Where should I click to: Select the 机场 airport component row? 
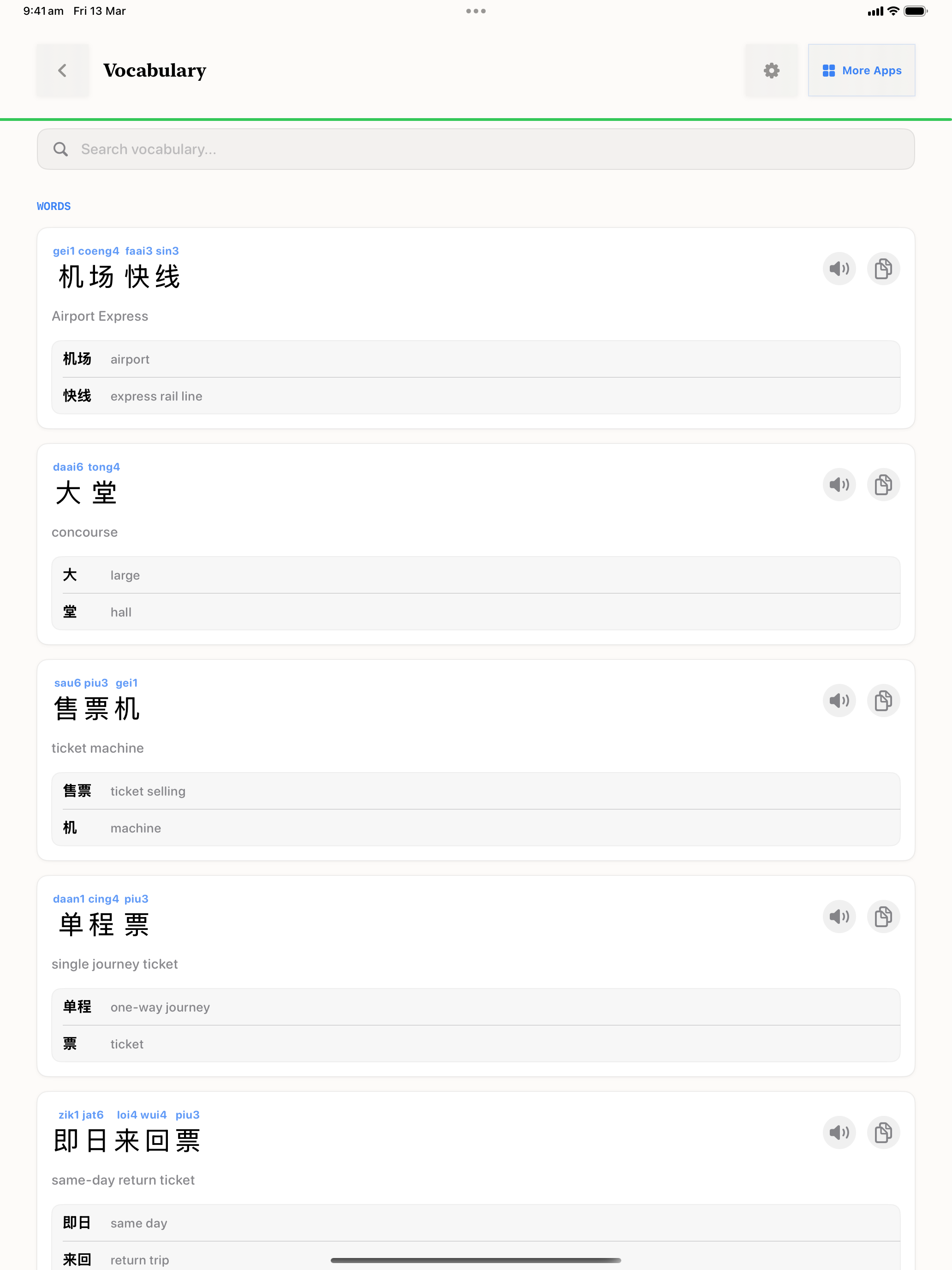pyautogui.click(x=475, y=359)
